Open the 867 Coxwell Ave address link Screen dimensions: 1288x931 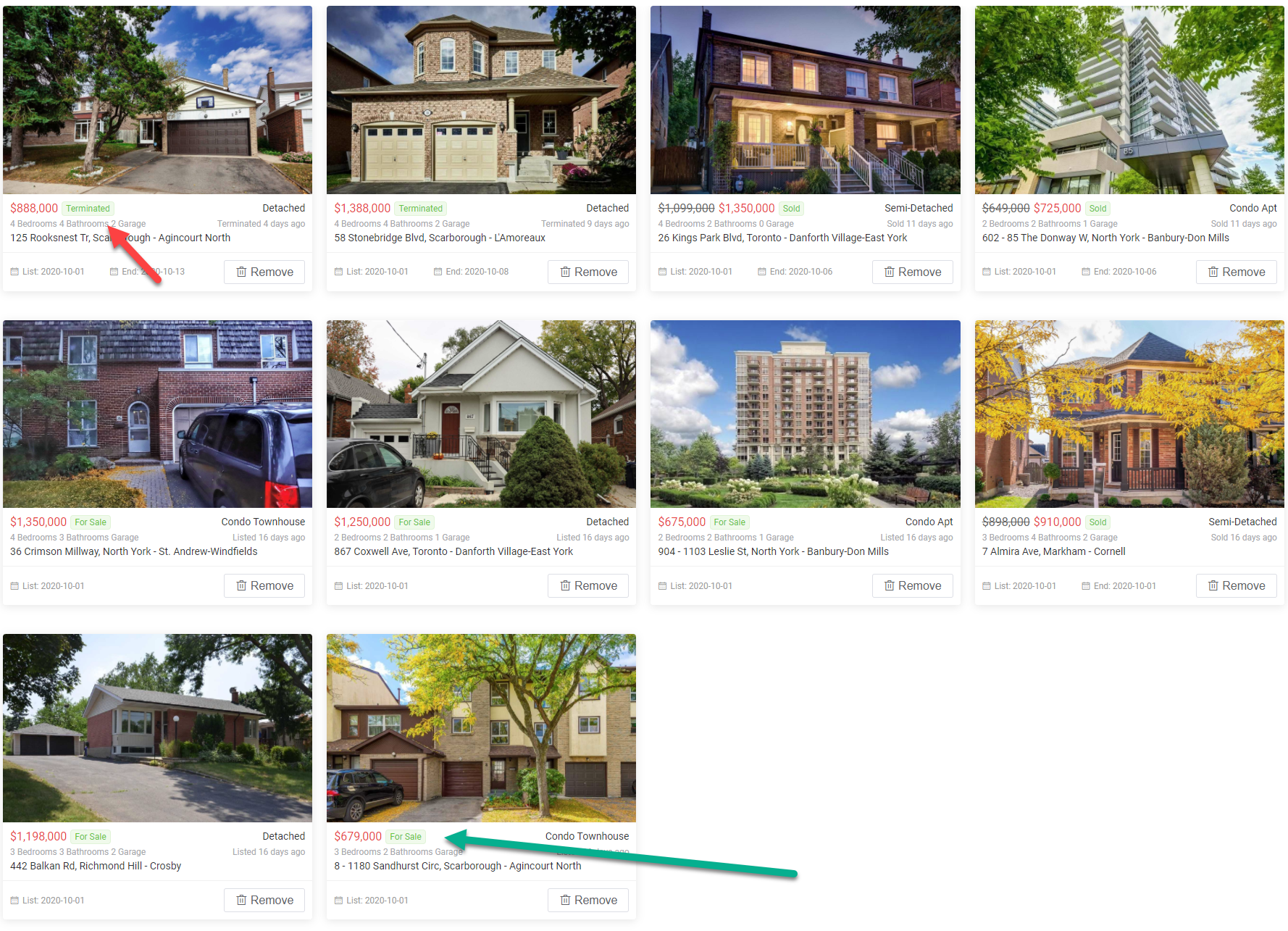coord(453,551)
